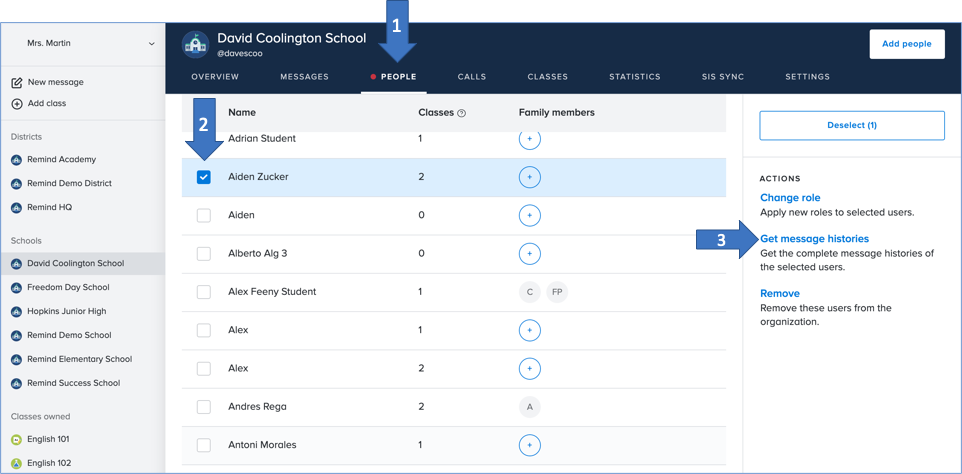962x474 pixels.
Task: Click the Get message histories link
Action: click(x=814, y=239)
